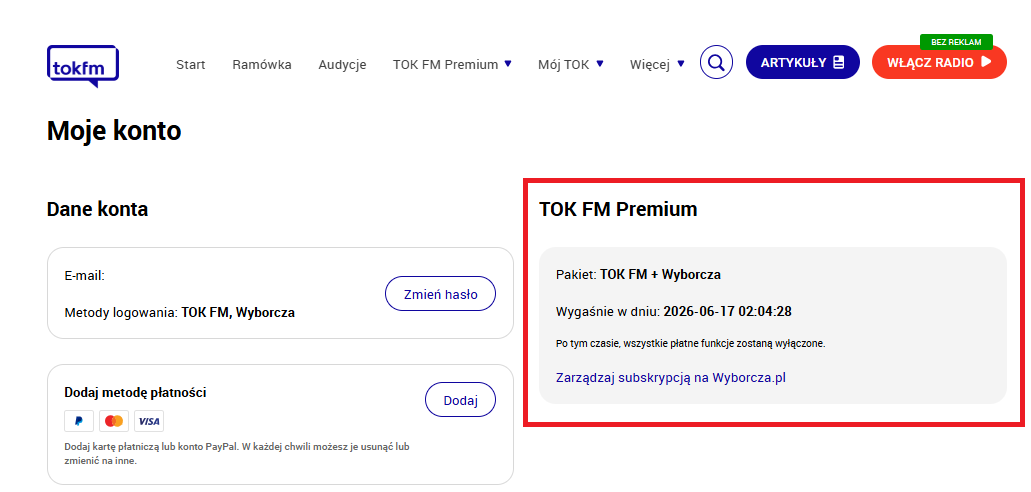Click the Dane konta heading
Screen dimensions: 1031x492
[x=97, y=209]
